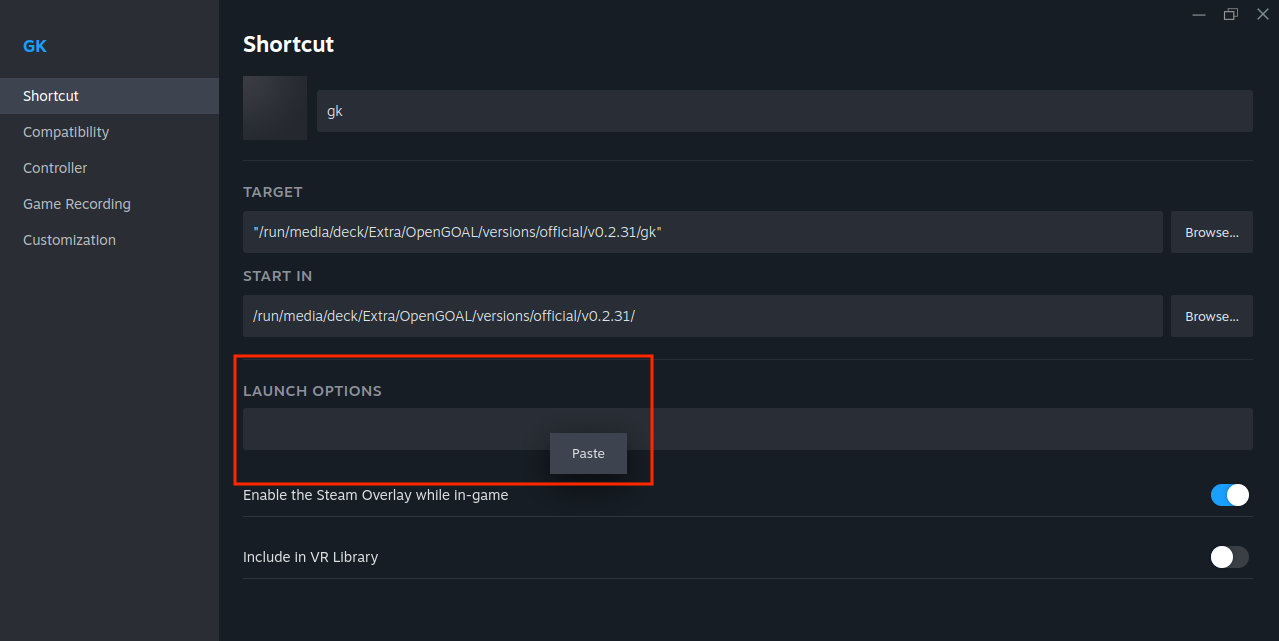Click Browse next to Start In path
This screenshot has width=1279, height=641.
click(x=1211, y=316)
